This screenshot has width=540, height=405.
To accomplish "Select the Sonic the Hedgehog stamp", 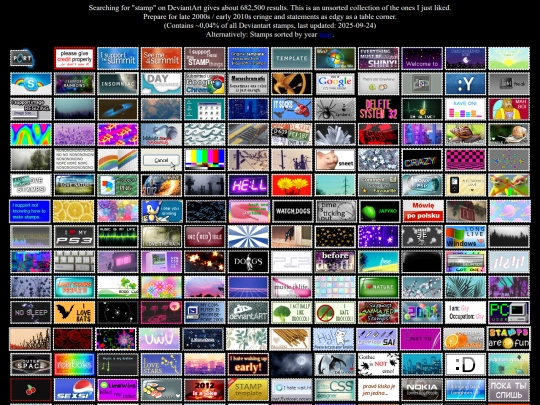I will click(161, 211).
